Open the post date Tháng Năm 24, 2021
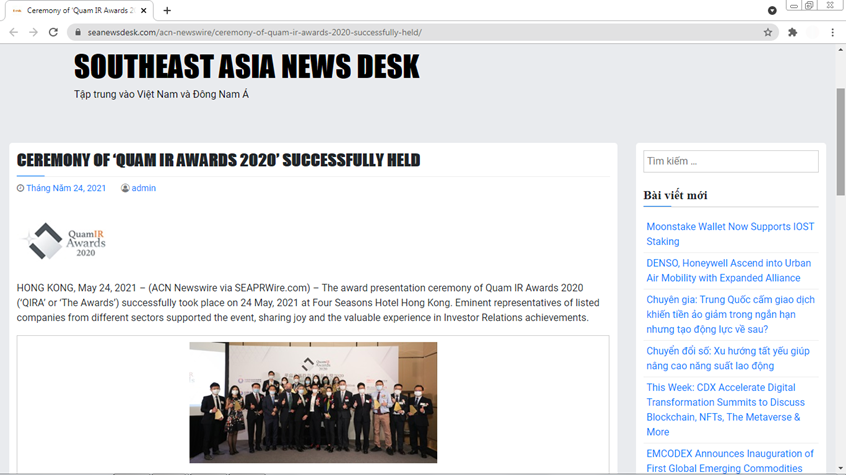 coord(66,188)
